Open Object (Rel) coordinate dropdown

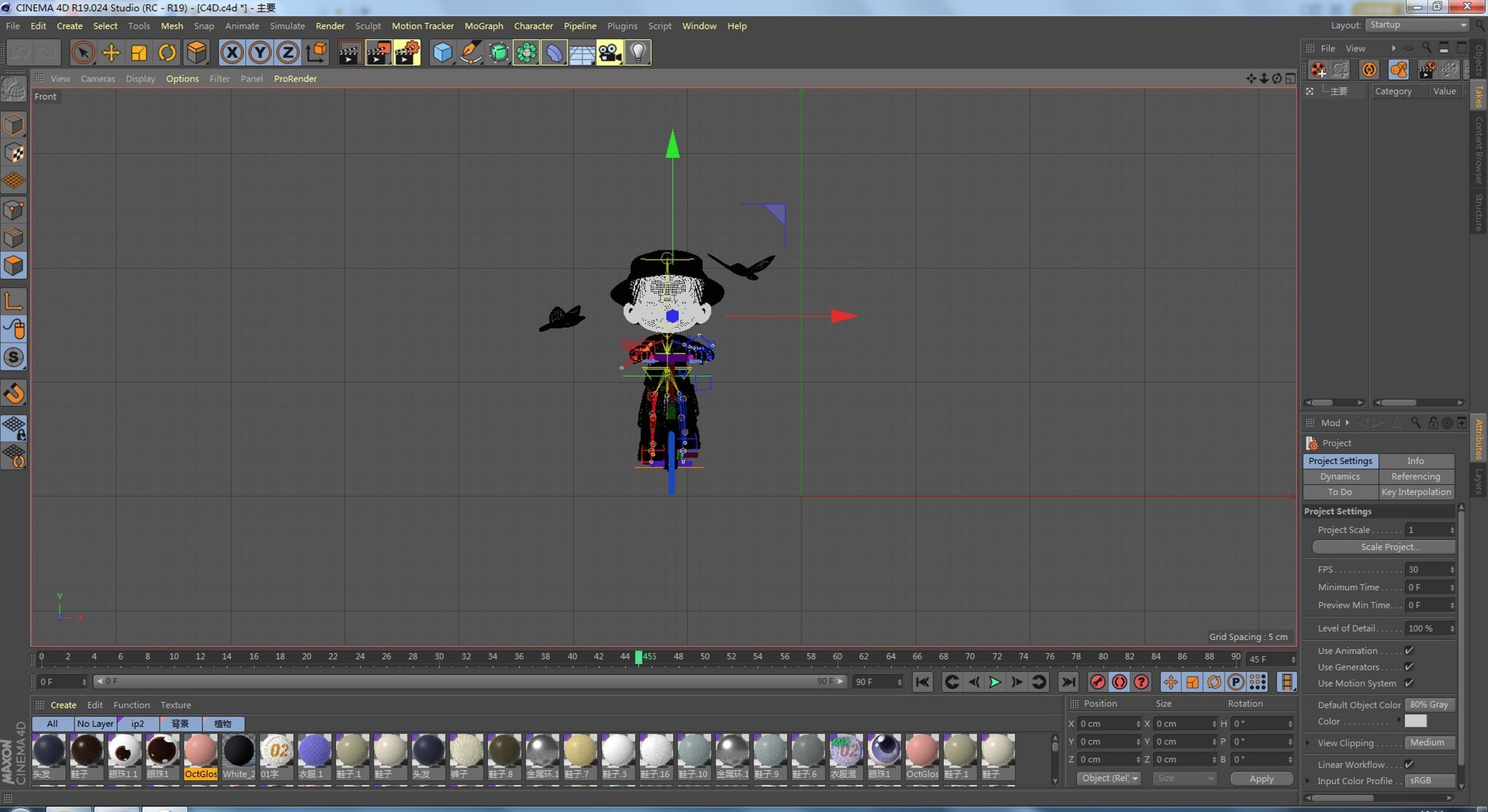click(x=1109, y=778)
